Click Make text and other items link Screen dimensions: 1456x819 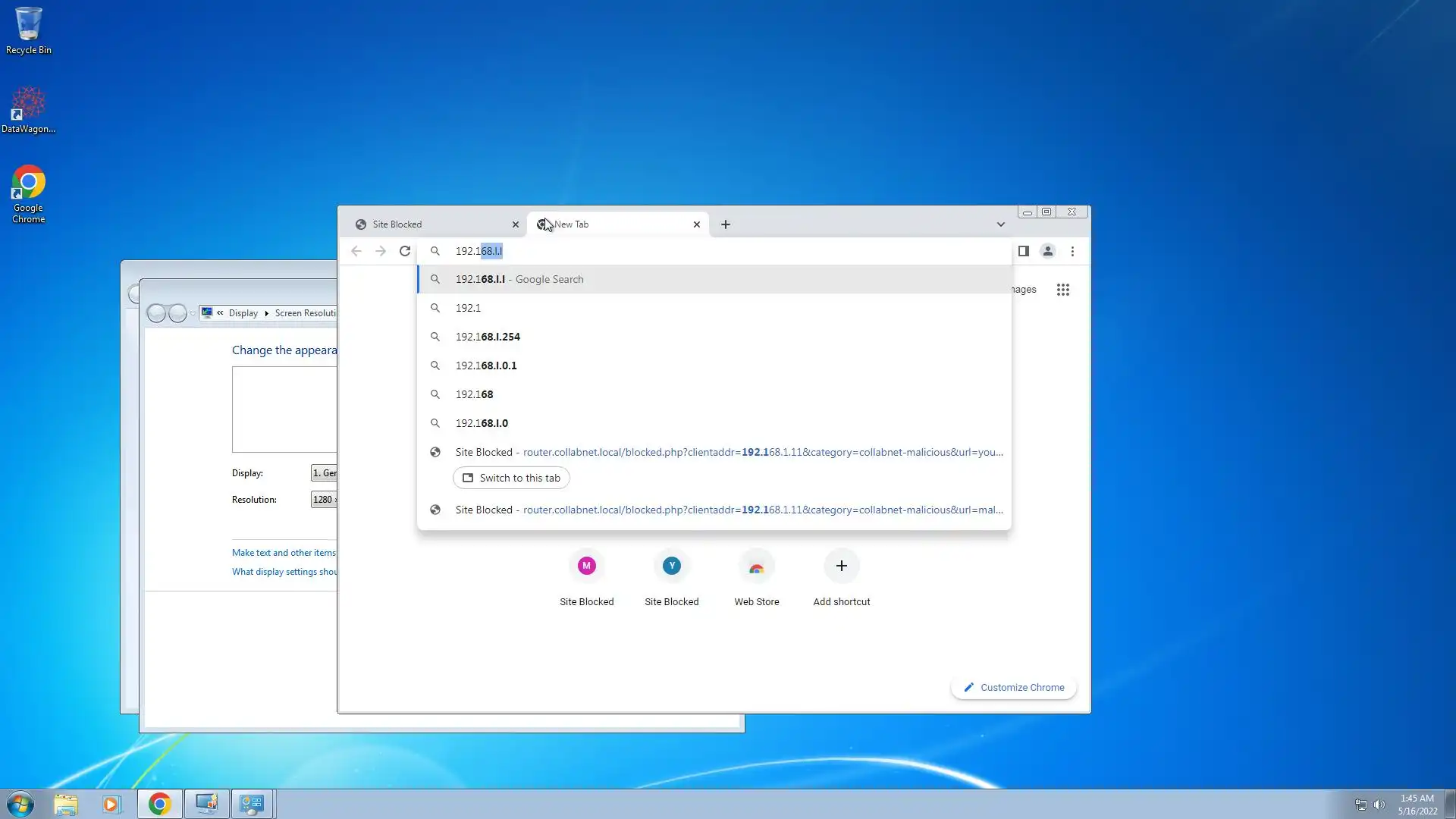284,553
